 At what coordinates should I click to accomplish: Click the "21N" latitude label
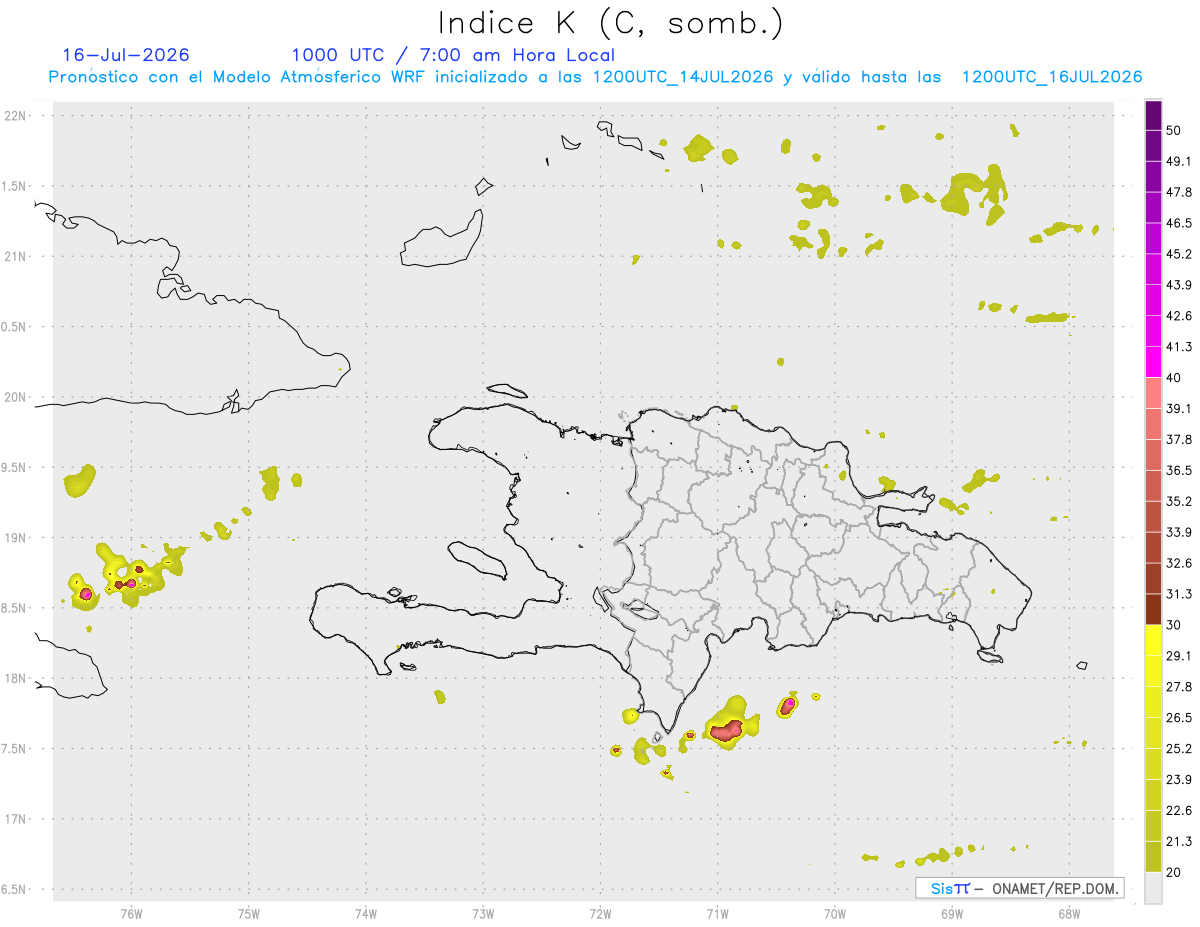tap(17, 257)
